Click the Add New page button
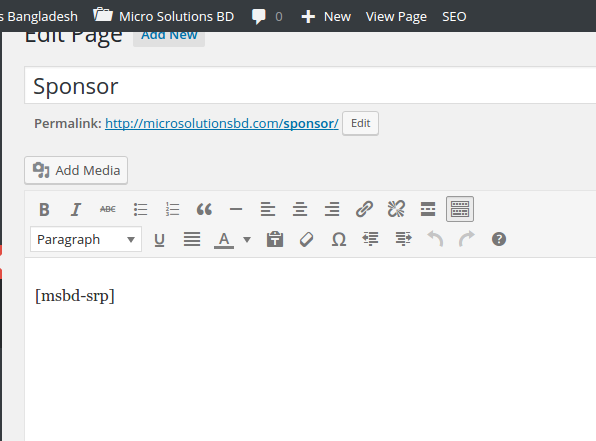596x441 pixels. (169, 37)
